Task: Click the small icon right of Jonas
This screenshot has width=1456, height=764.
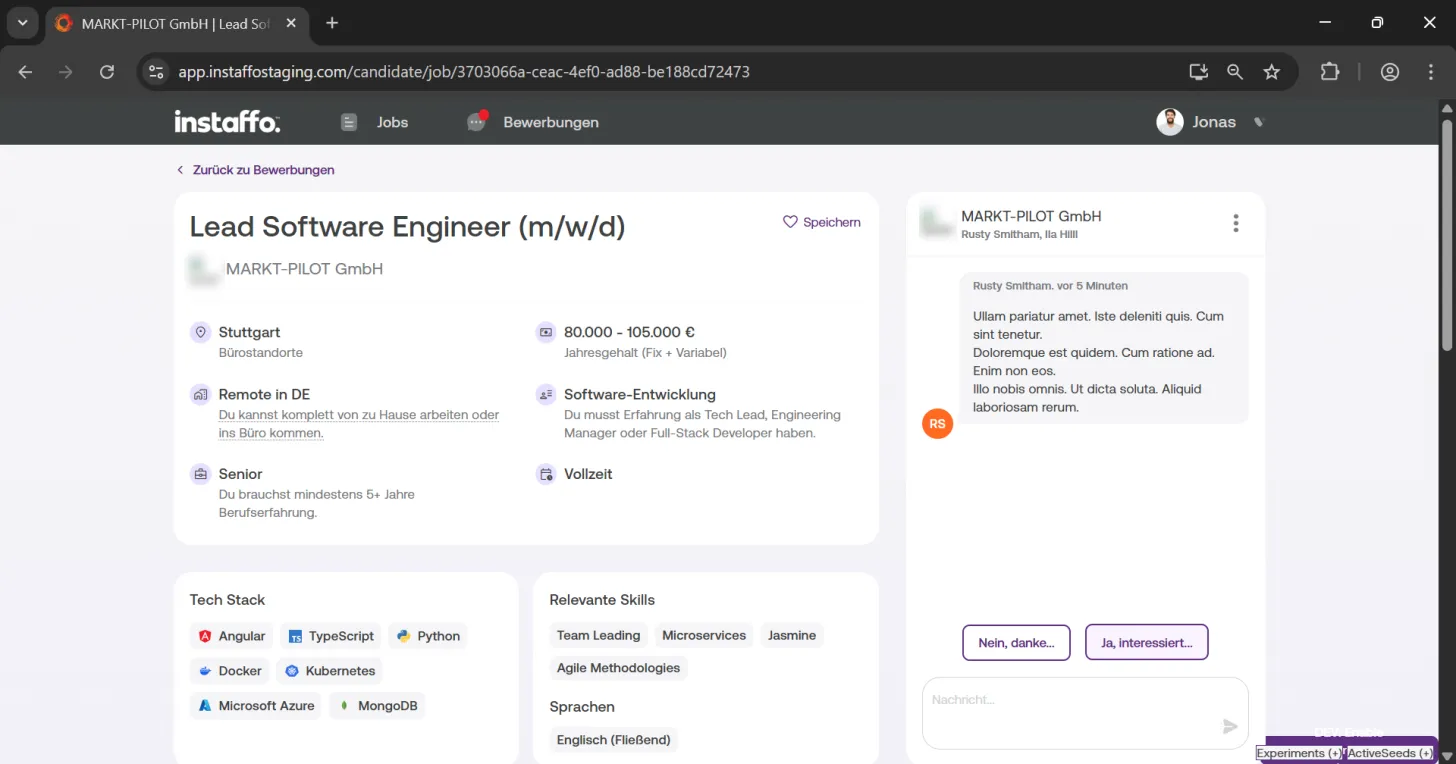Action: tap(1259, 122)
